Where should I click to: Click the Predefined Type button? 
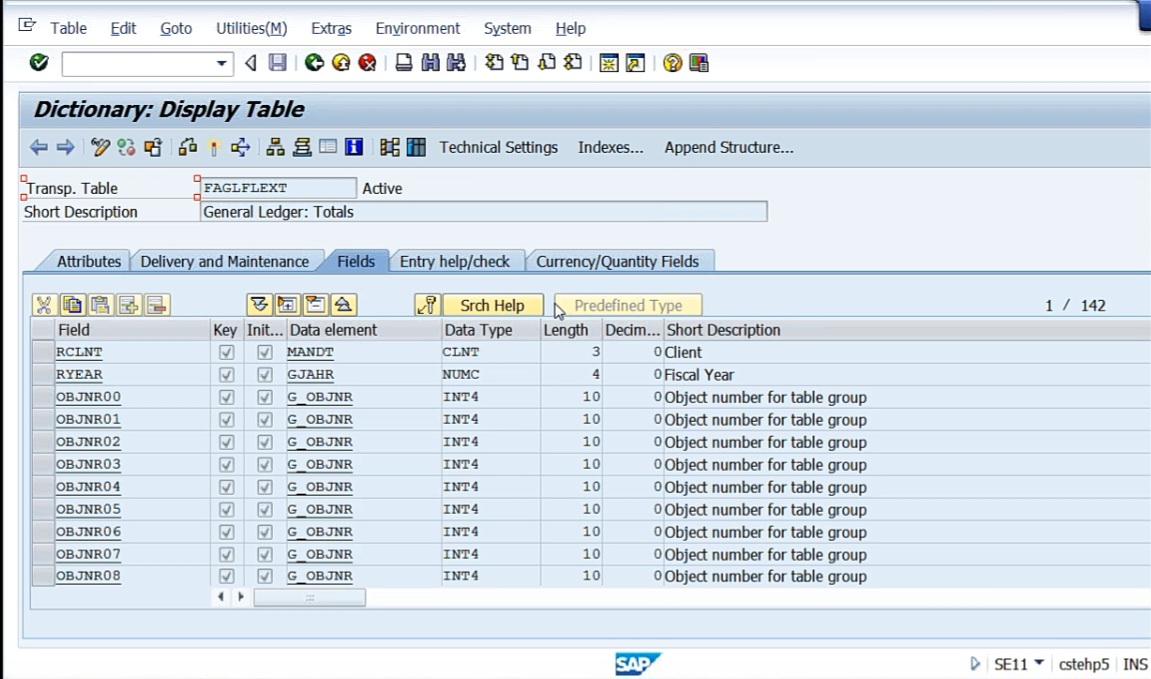click(x=628, y=305)
